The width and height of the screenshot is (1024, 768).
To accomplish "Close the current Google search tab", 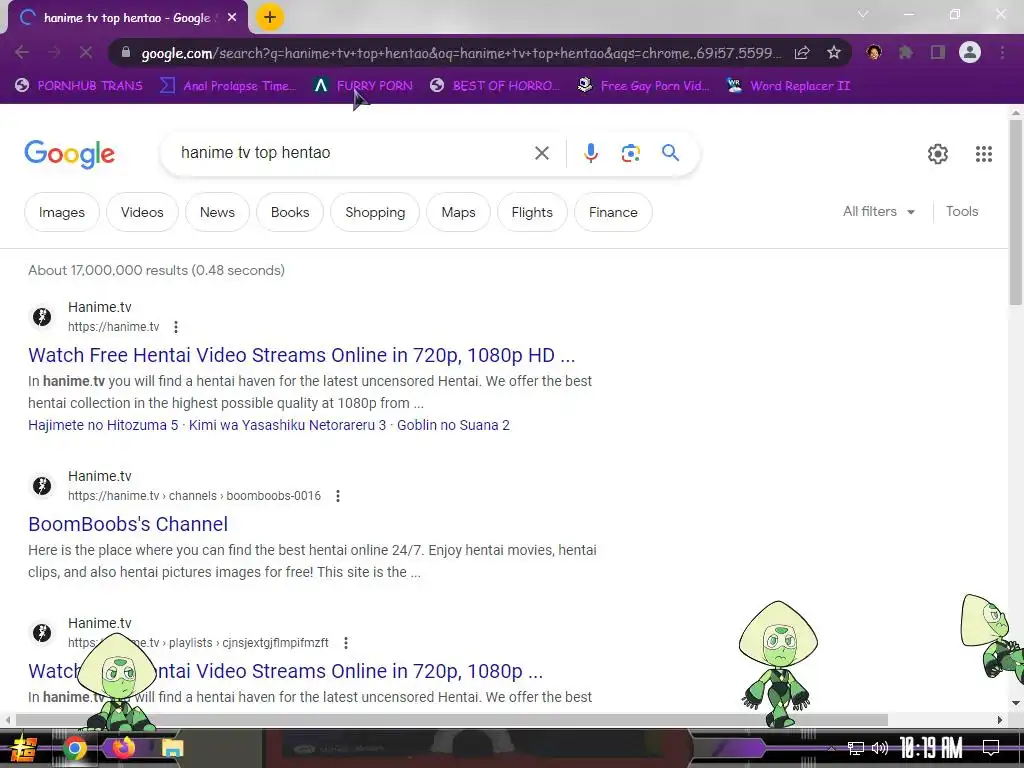I will 232,18.
